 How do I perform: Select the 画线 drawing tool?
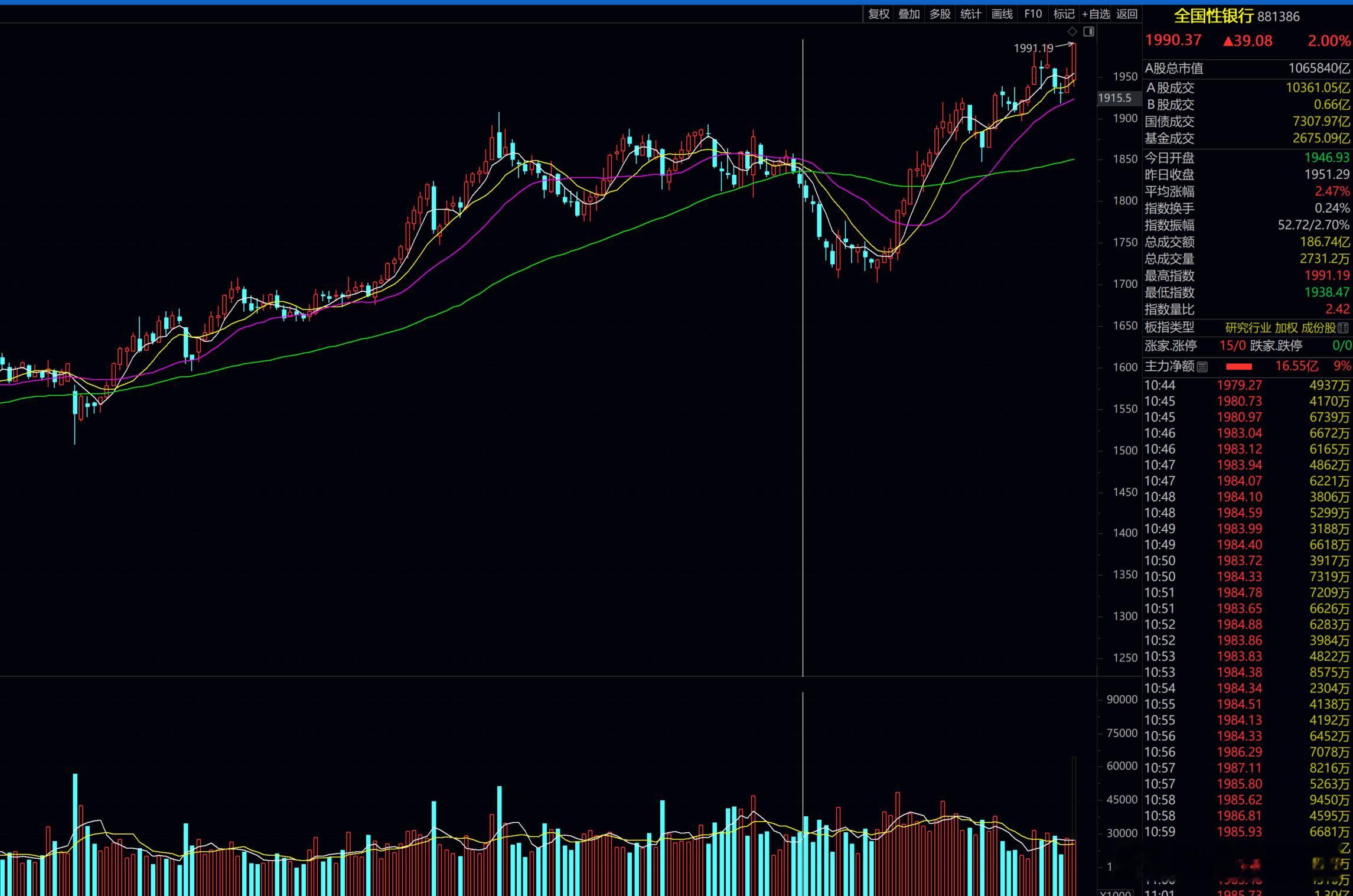click(x=1002, y=14)
